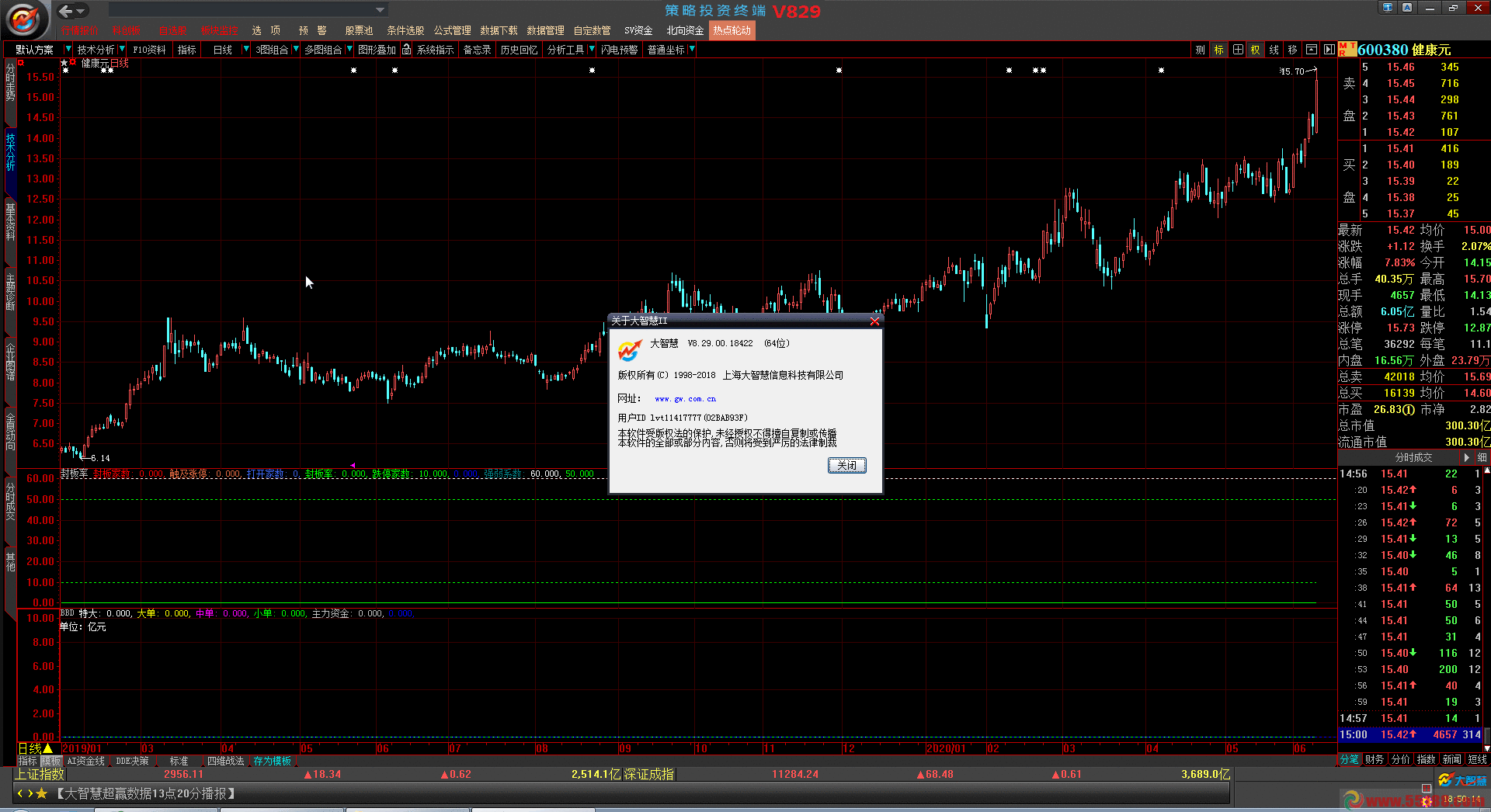The height and width of the screenshot is (812, 1491).
Task: Select the DDE决策 template
Action: point(132,761)
